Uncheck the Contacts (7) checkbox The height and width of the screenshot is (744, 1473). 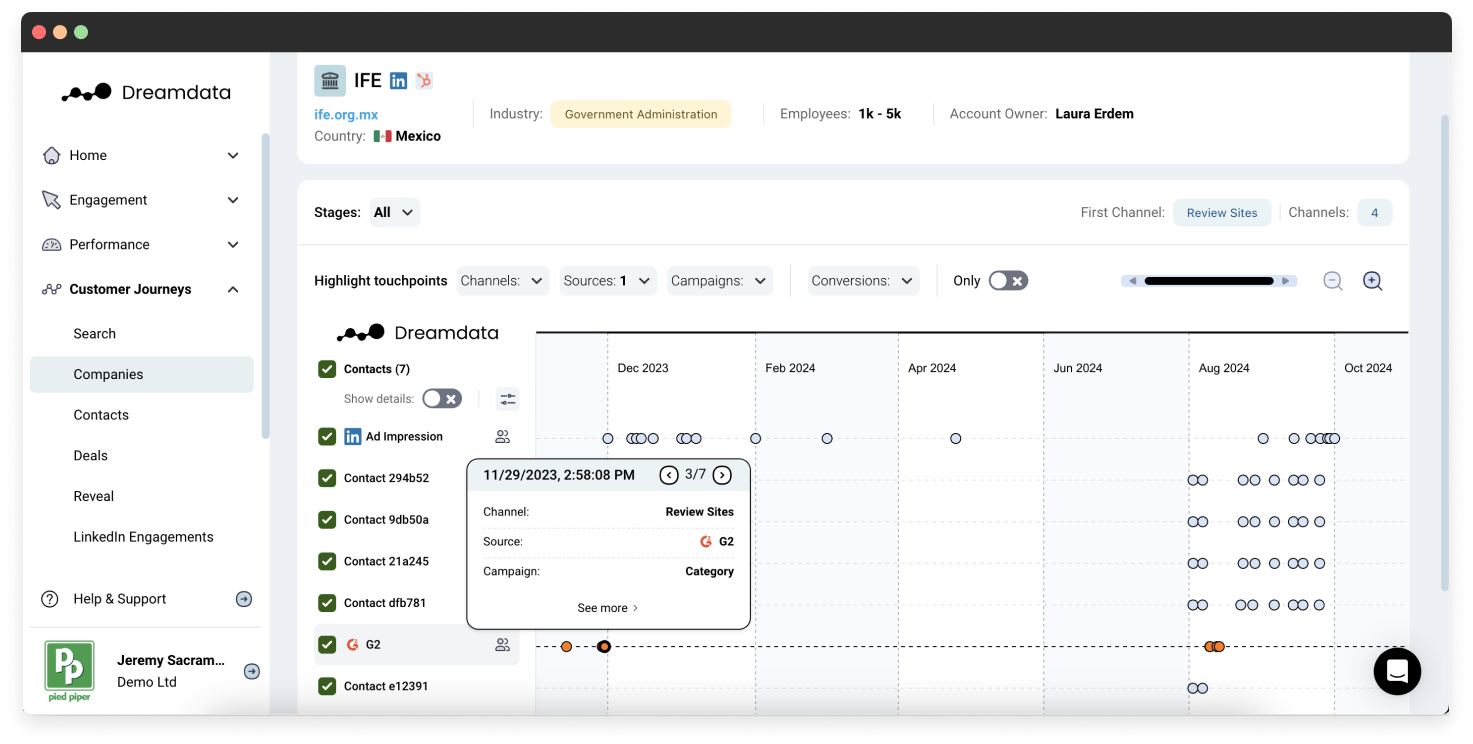[x=327, y=369]
